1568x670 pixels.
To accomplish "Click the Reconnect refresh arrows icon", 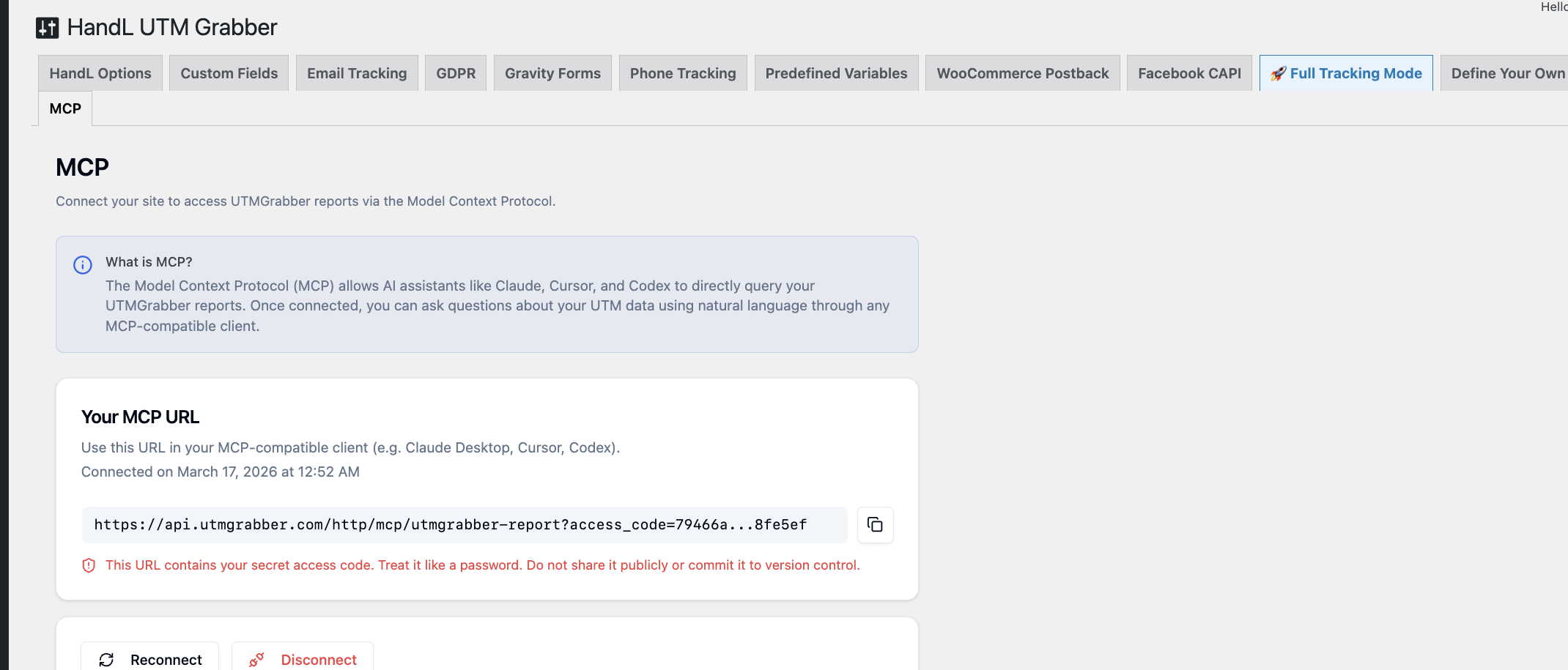I will click(x=106, y=660).
